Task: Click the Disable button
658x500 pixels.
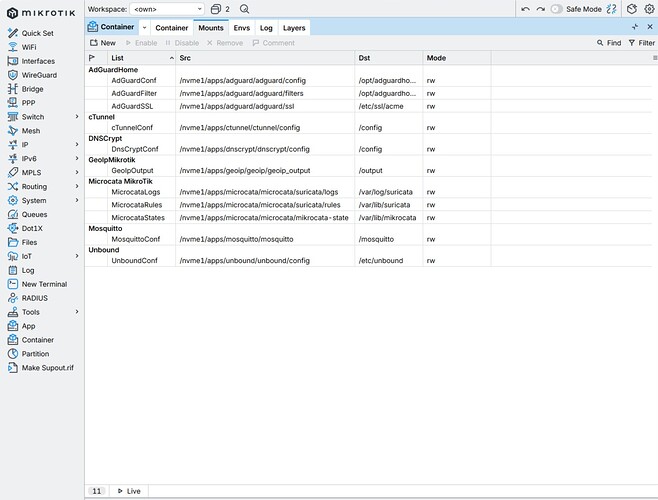Action: 182,43
